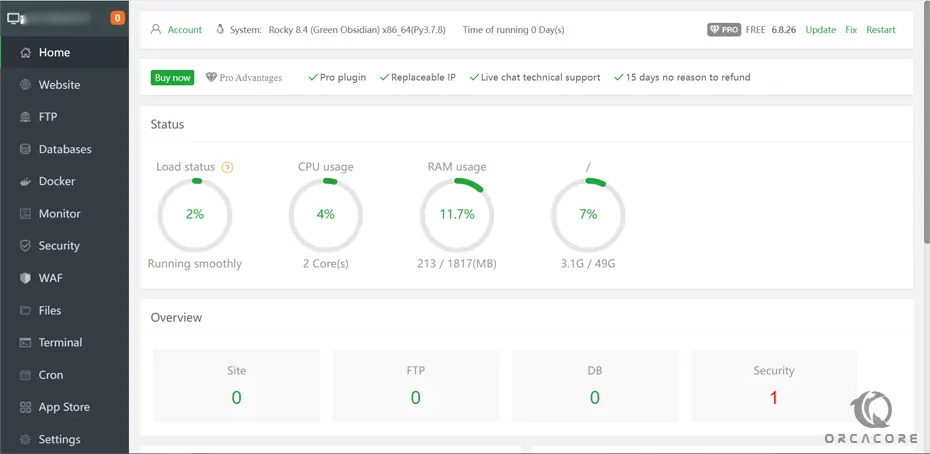This screenshot has width=930, height=454.
Task: Open the Monitor menu item
Action: [59, 214]
